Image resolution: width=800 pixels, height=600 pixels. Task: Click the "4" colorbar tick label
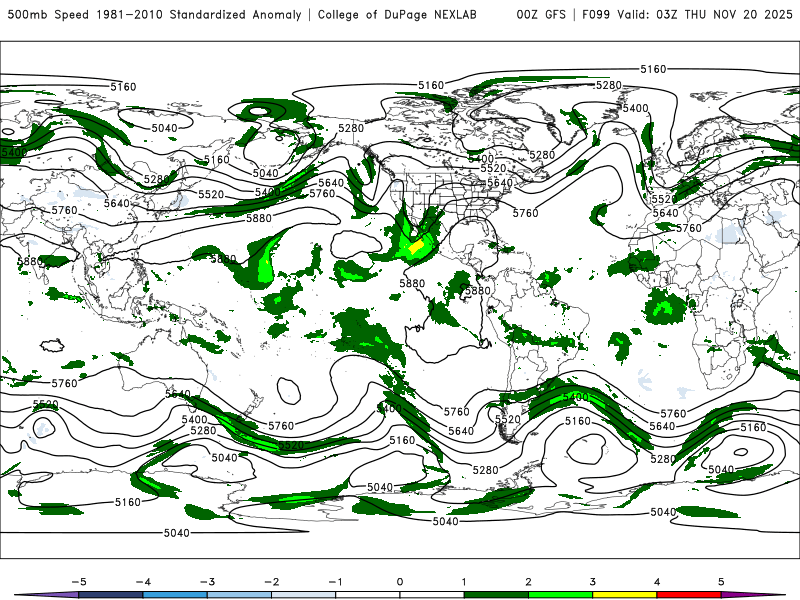coord(657,582)
